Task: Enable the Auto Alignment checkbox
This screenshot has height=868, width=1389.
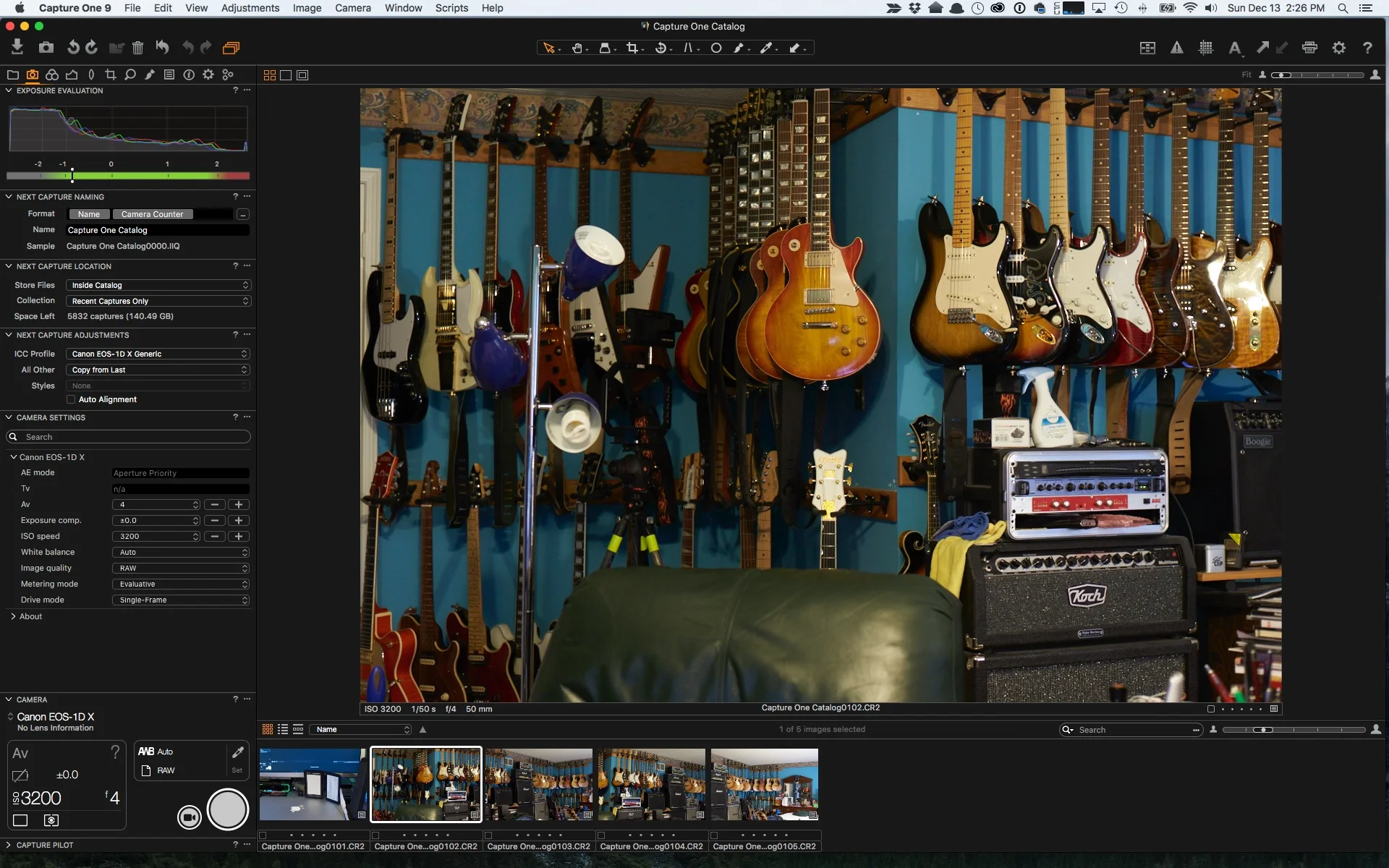Action: 69,399
